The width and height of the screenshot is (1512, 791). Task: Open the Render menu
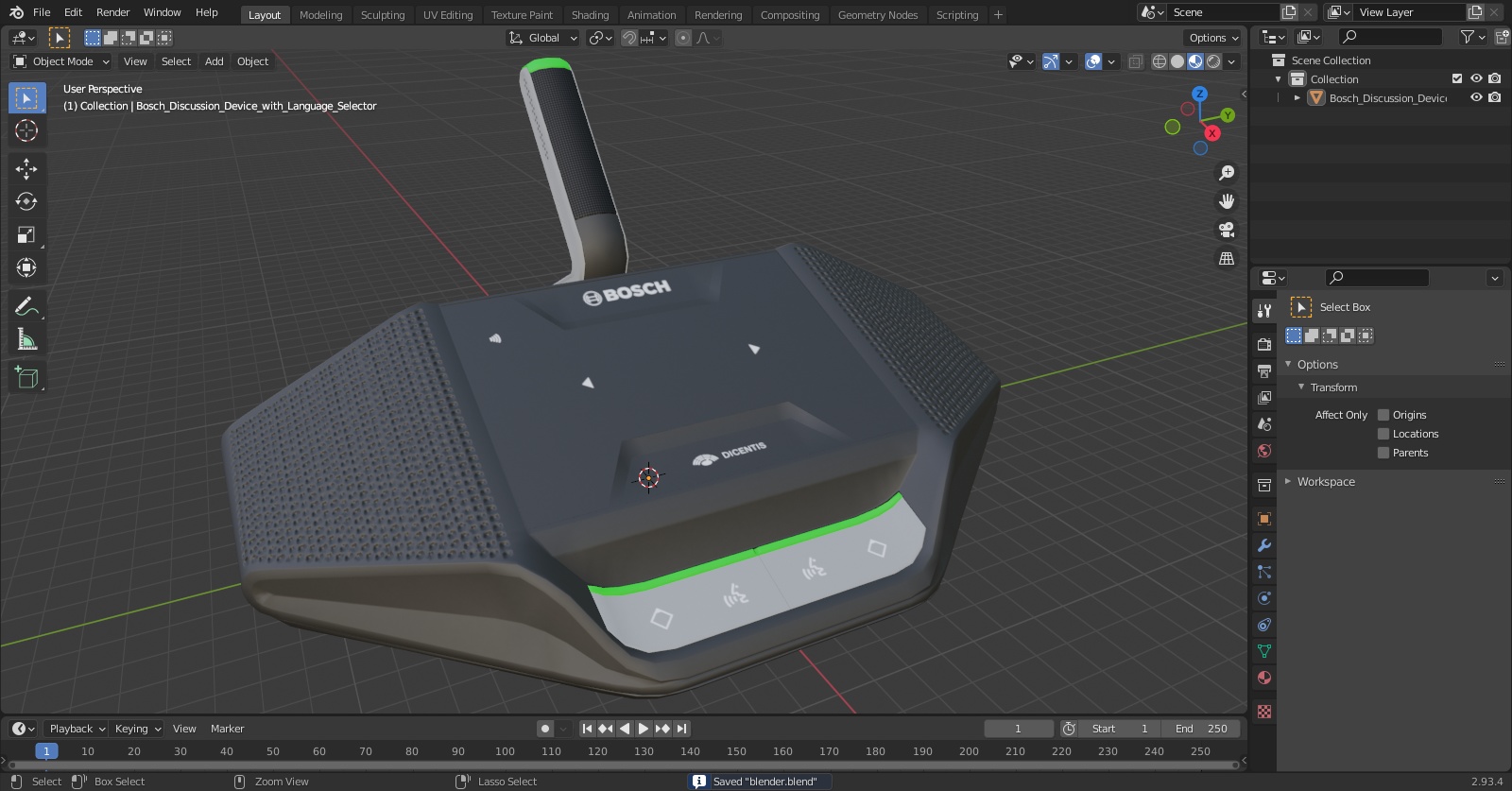point(112,12)
